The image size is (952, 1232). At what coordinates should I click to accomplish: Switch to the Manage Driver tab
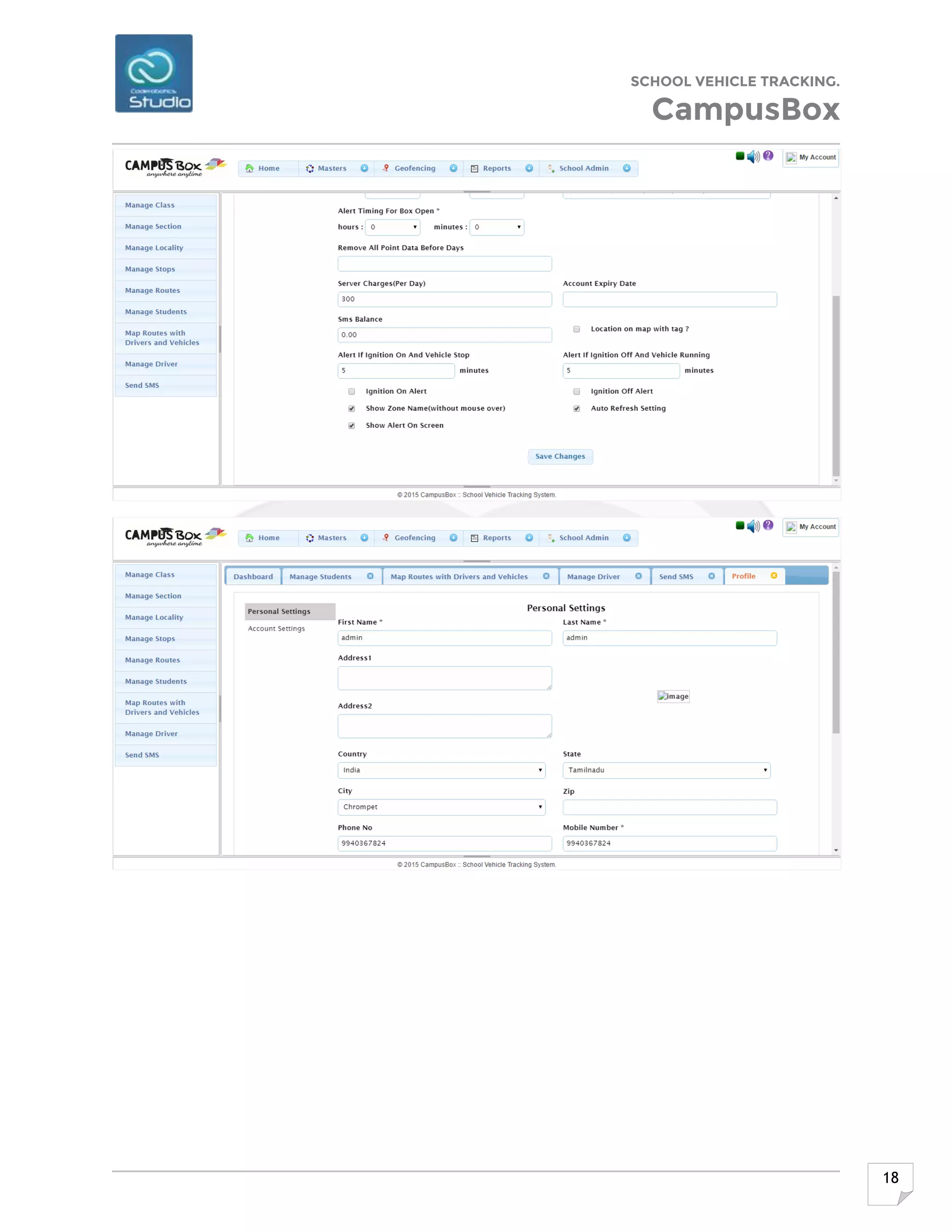pos(593,576)
